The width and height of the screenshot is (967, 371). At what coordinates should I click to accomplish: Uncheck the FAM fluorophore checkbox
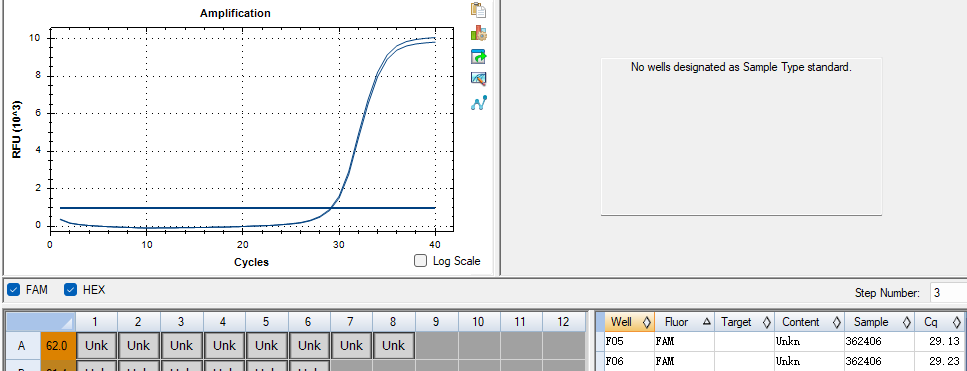click(14, 290)
